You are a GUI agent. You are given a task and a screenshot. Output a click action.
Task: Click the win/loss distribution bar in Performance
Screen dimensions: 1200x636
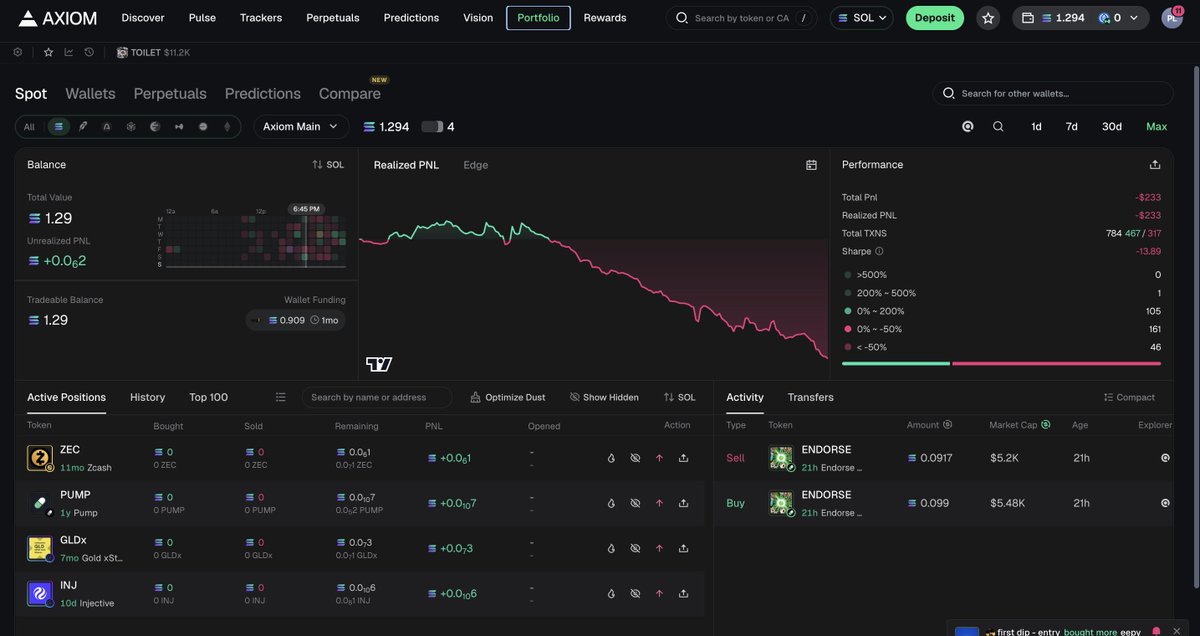coord(1001,364)
